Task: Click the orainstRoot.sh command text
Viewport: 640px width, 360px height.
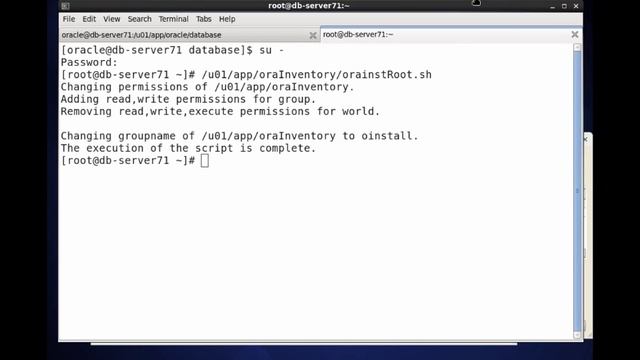Action: (316, 75)
